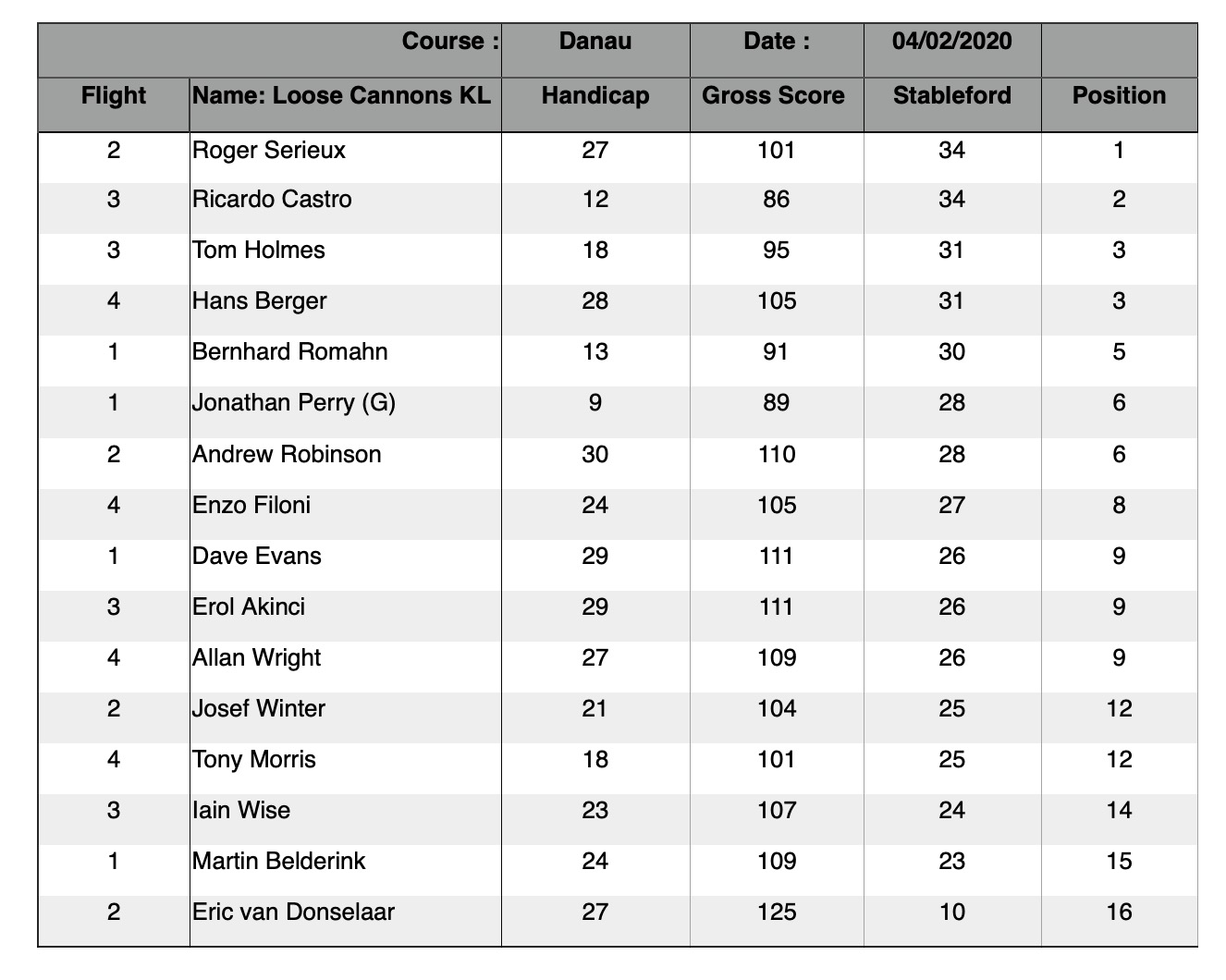This screenshot has height=980, width=1226.
Task: Click on Ricardo Castro's name
Action: (272, 200)
